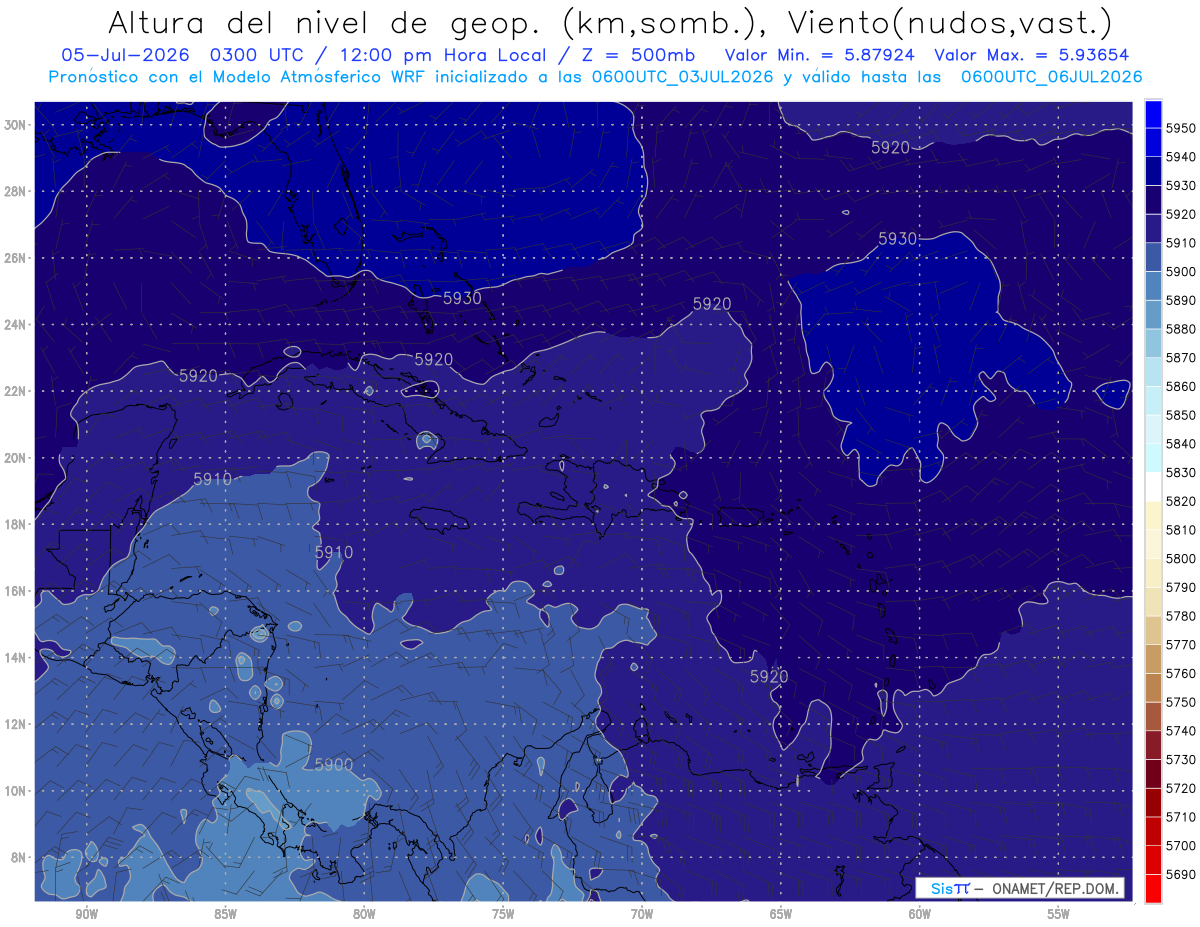1200x927 pixels.
Task: Click the 10N latitude axis label
Action: tap(17, 791)
